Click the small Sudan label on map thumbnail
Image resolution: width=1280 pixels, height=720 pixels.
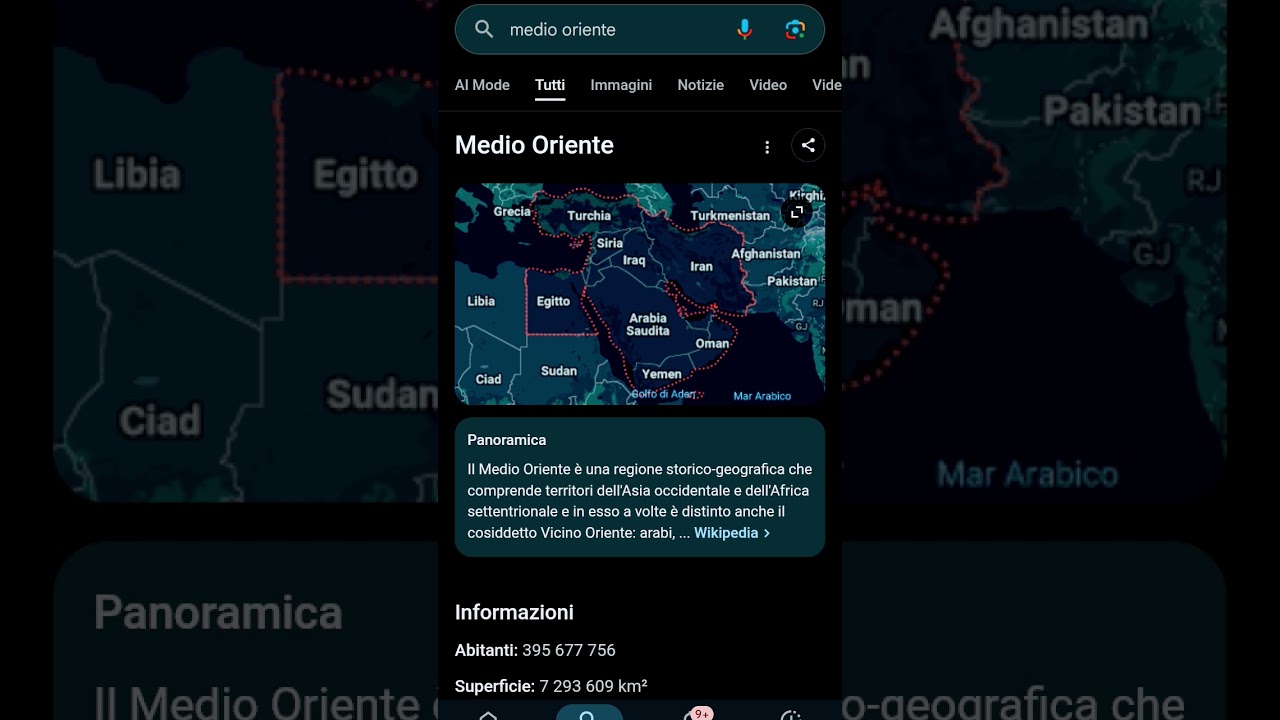(x=559, y=371)
